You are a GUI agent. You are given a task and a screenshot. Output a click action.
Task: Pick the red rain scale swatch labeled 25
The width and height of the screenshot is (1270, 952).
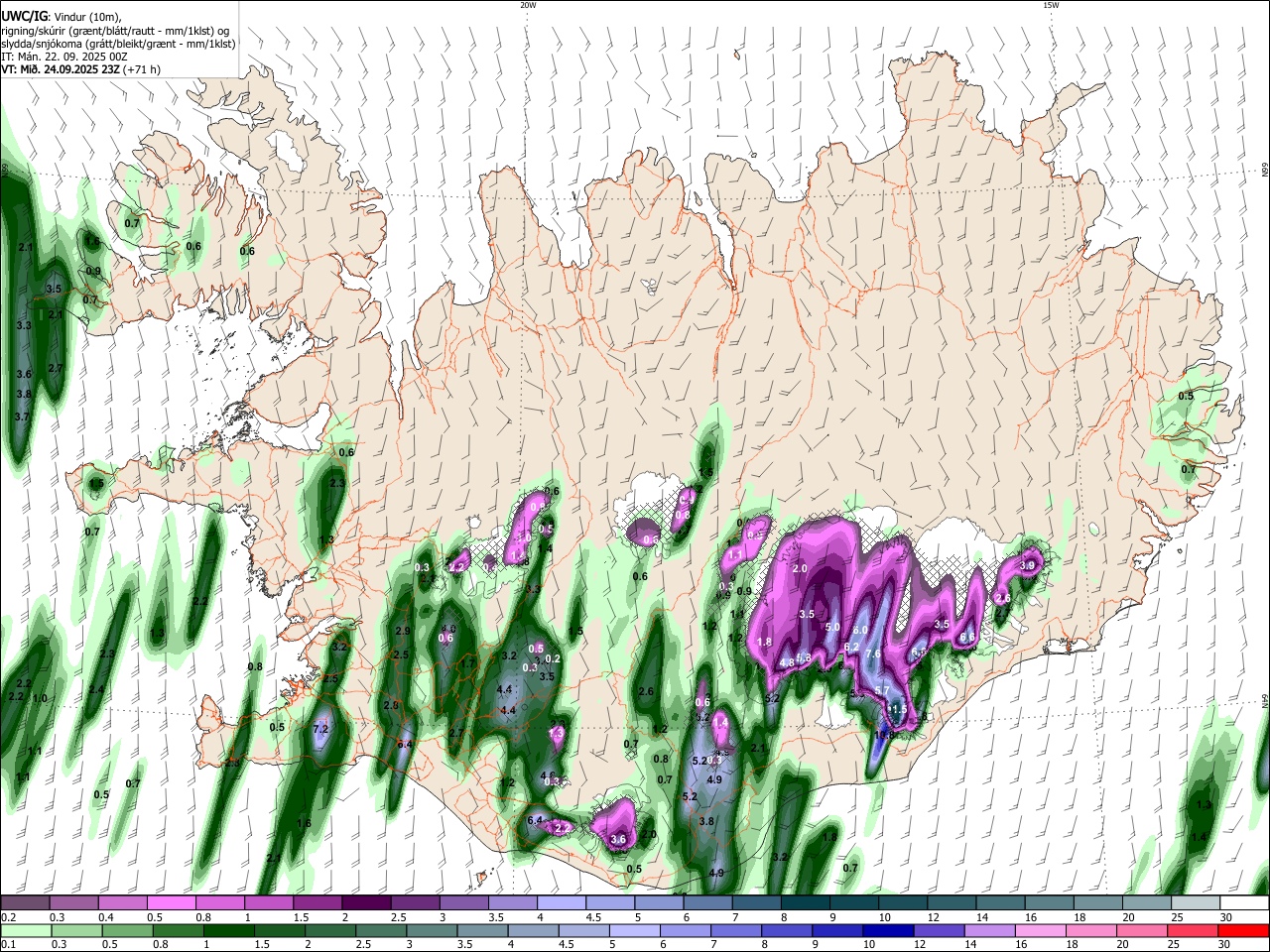tap(1192, 930)
